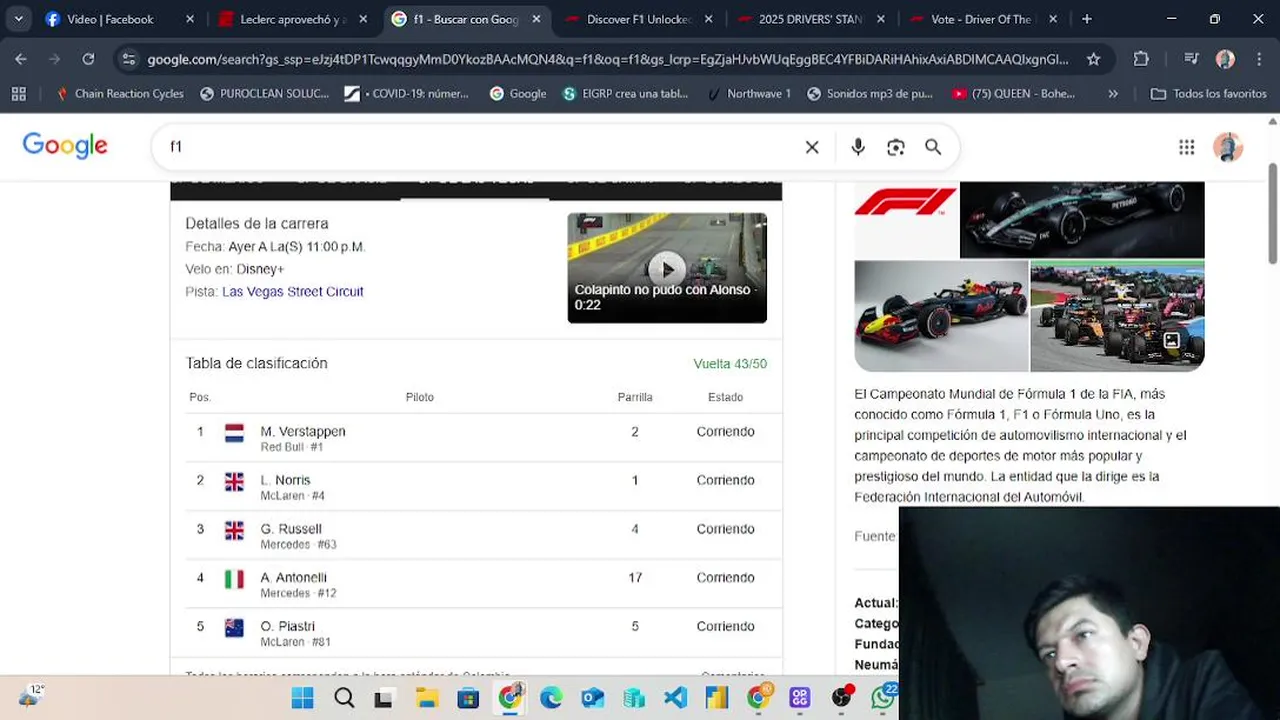This screenshot has width=1280, height=720.
Task: Reload the current Google page
Action: tap(88, 59)
